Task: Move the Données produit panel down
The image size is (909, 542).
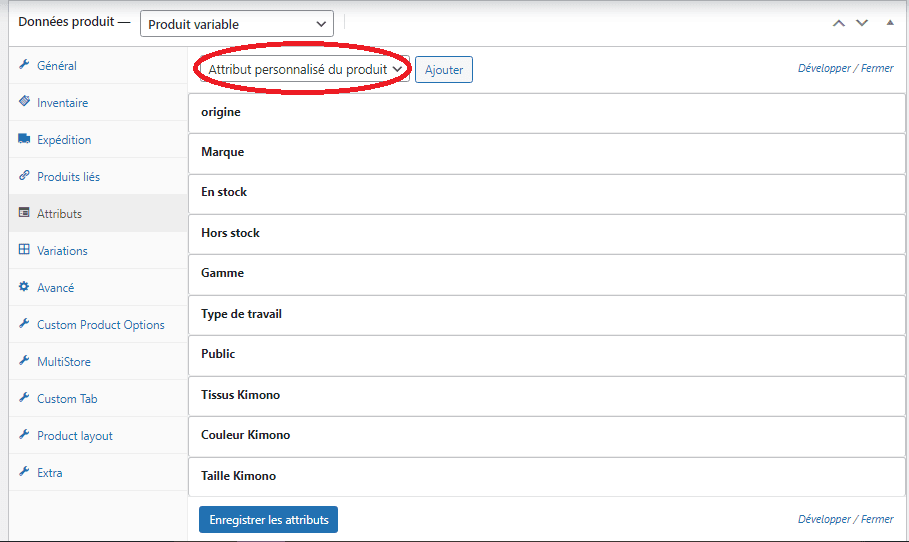Action: [862, 23]
